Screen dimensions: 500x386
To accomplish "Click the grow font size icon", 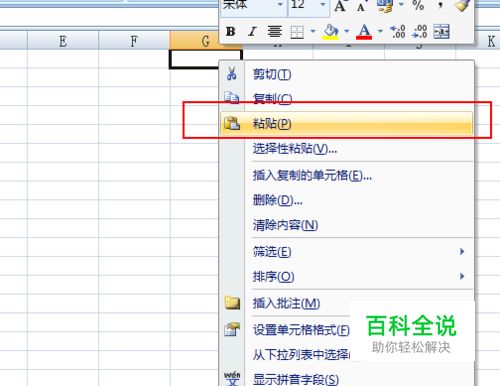I will [340, 6].
